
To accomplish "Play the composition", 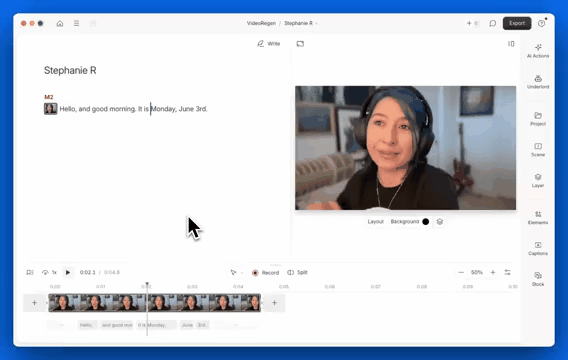I will click(68, 272).
